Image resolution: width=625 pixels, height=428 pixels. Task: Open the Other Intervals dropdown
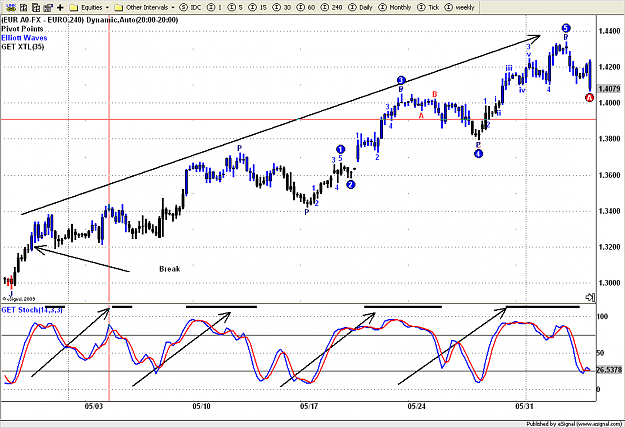(145, 7)
